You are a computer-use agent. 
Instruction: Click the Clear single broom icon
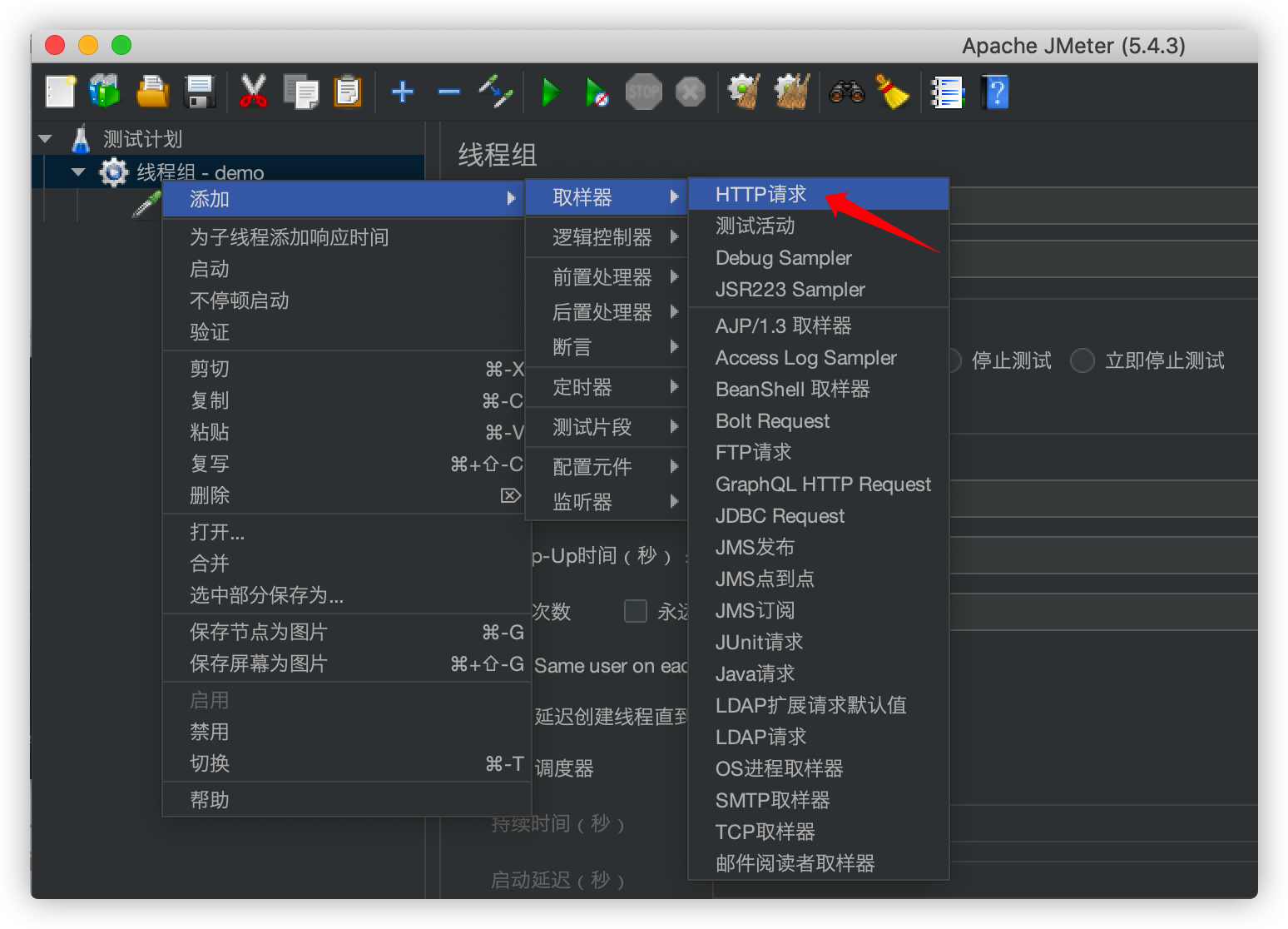[x=744, y=92]
